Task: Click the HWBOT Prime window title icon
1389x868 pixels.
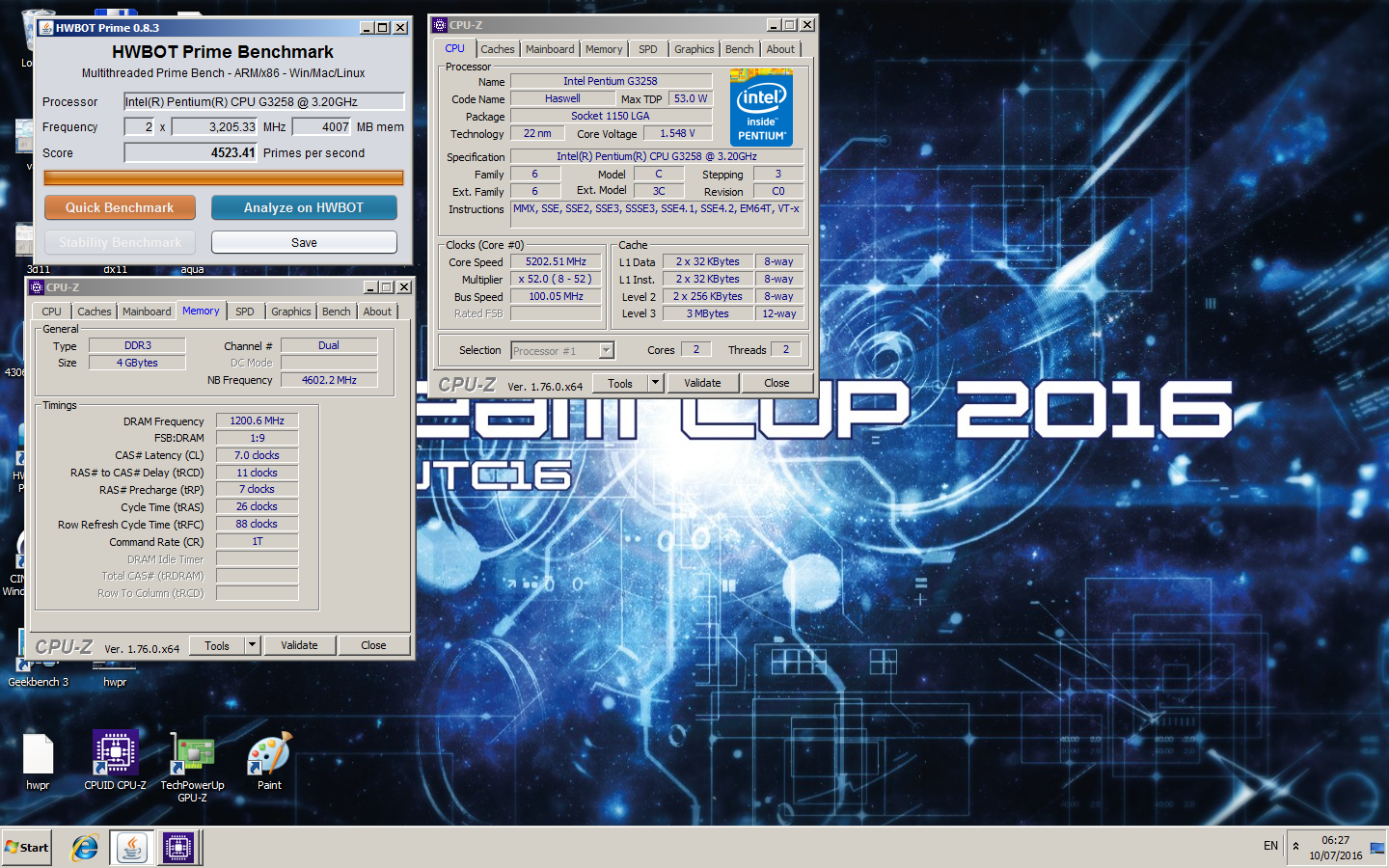Action: tap(45, 27)
